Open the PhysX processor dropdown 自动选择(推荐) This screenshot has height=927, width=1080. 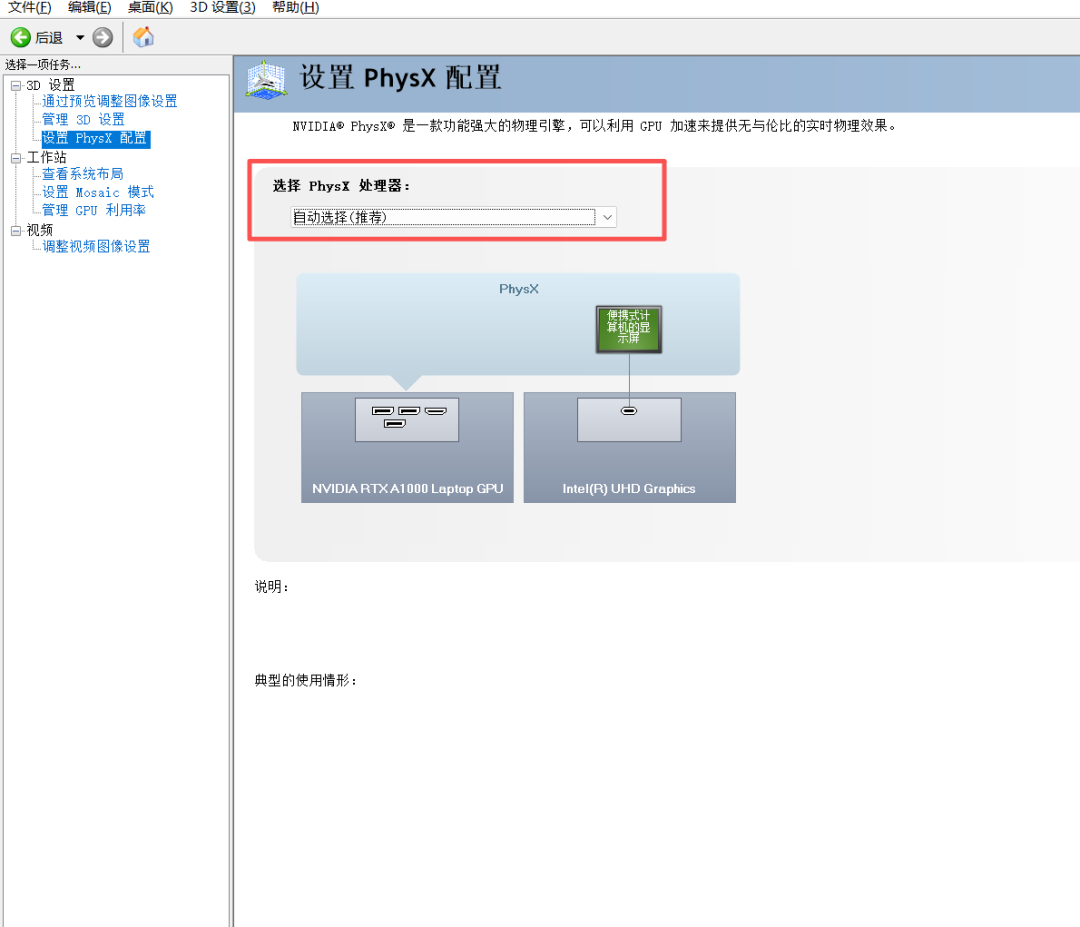[x=453, y=218]
